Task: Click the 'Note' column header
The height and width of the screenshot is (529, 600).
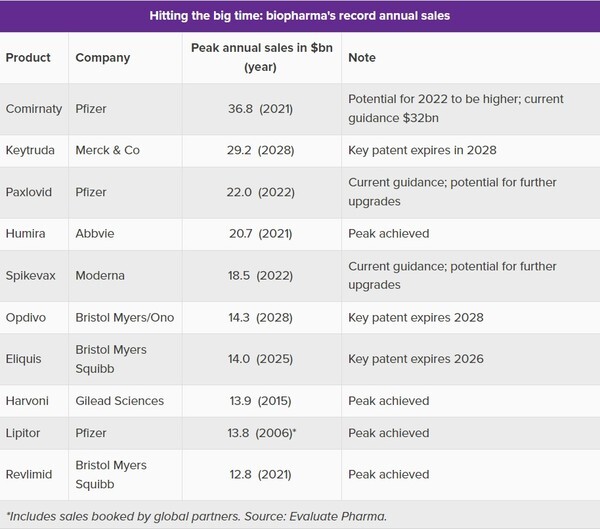Action: point(362,57)
